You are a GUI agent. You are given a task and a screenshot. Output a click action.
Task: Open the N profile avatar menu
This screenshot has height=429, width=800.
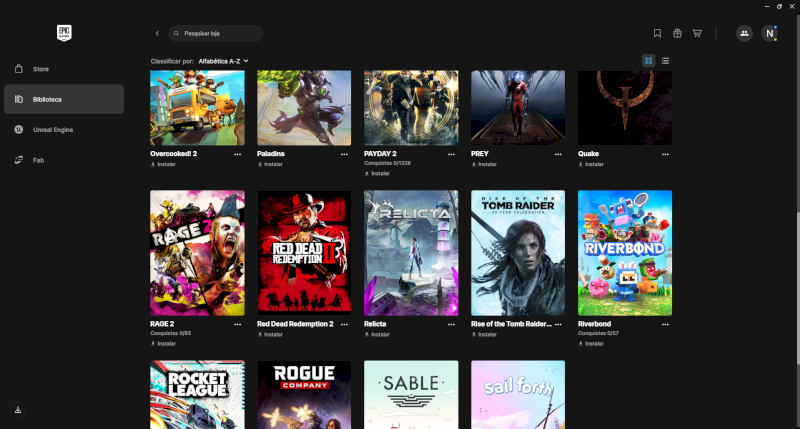click(769, 33)
